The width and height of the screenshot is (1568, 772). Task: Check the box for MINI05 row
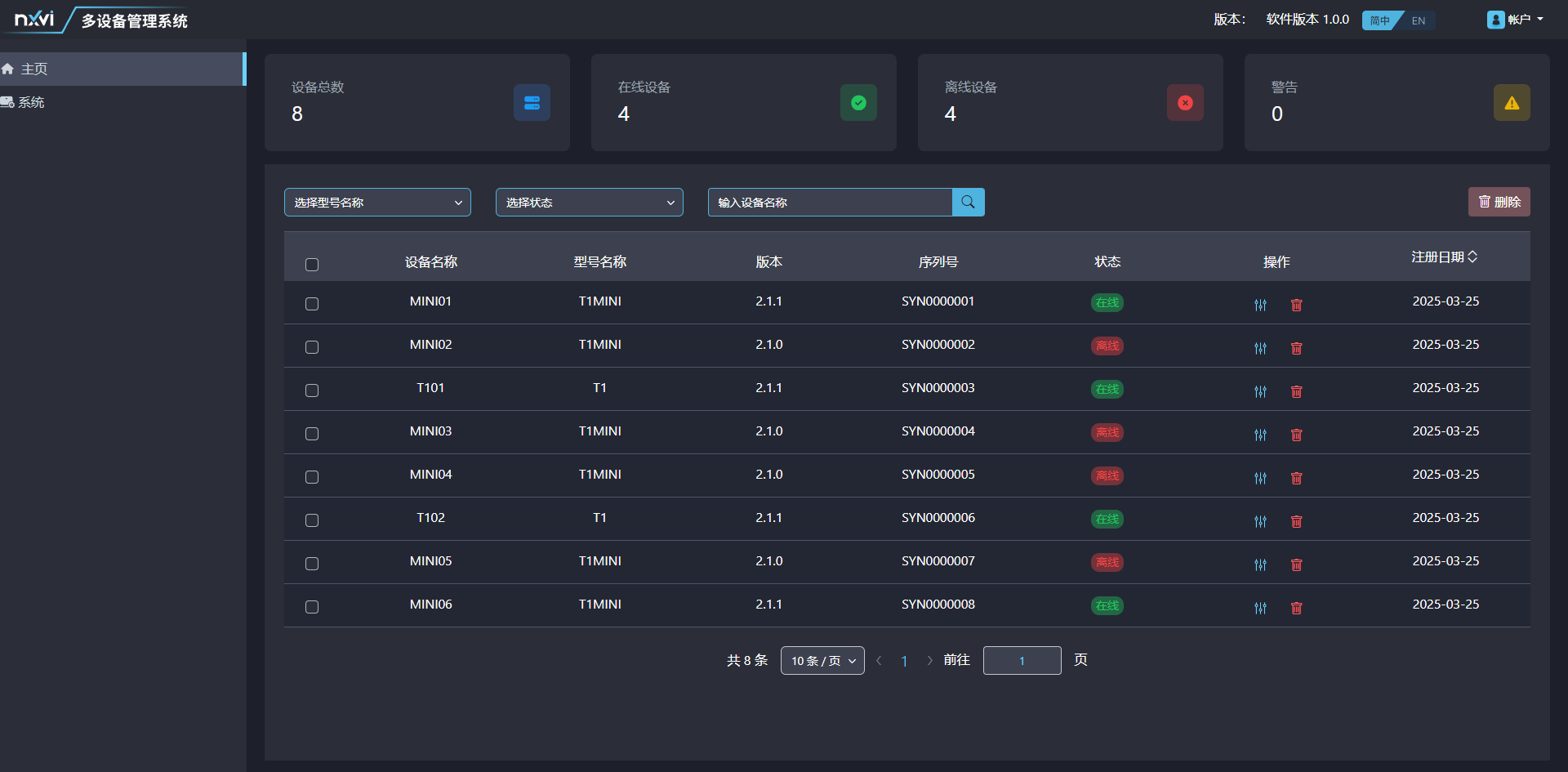(x=312, y=564)
